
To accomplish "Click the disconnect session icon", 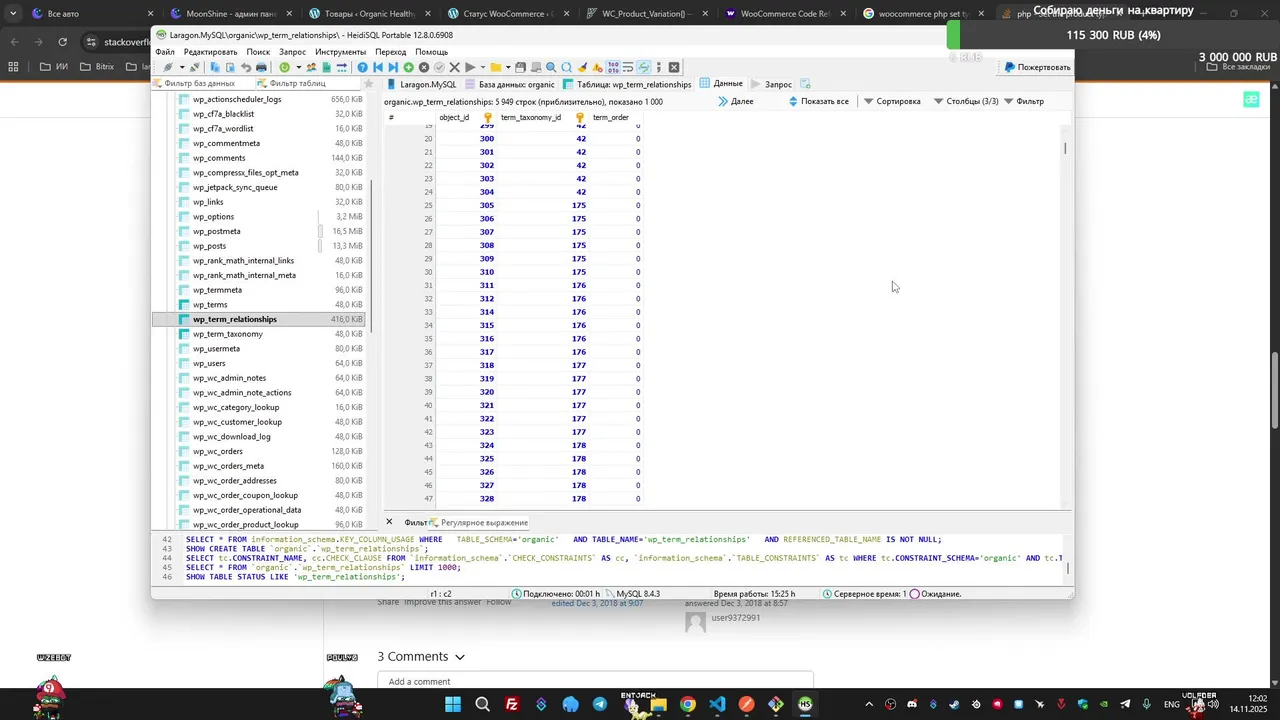I will coord(194,67).
